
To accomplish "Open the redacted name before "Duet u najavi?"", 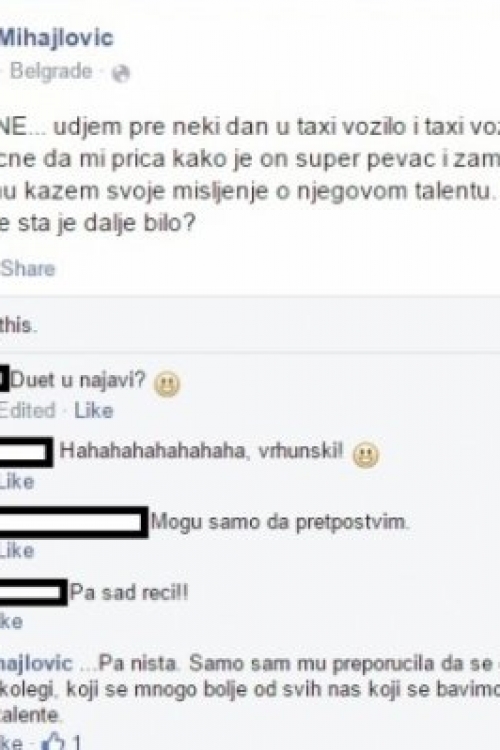I will [x=4, y=379].
